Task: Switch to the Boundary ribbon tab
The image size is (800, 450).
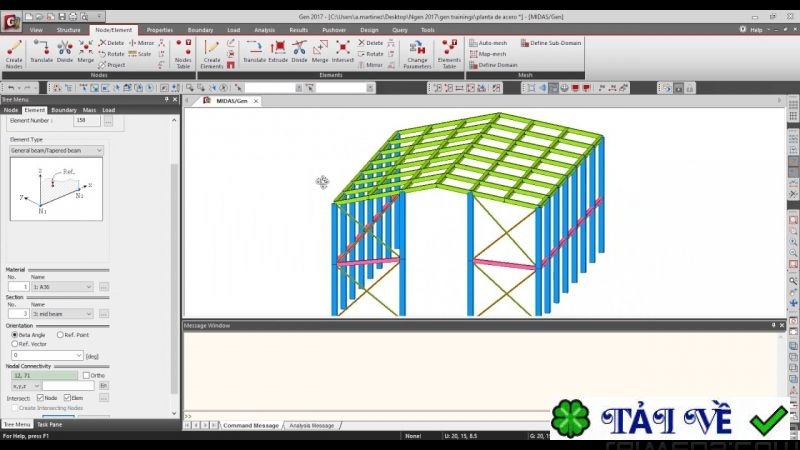Action: 200,30
